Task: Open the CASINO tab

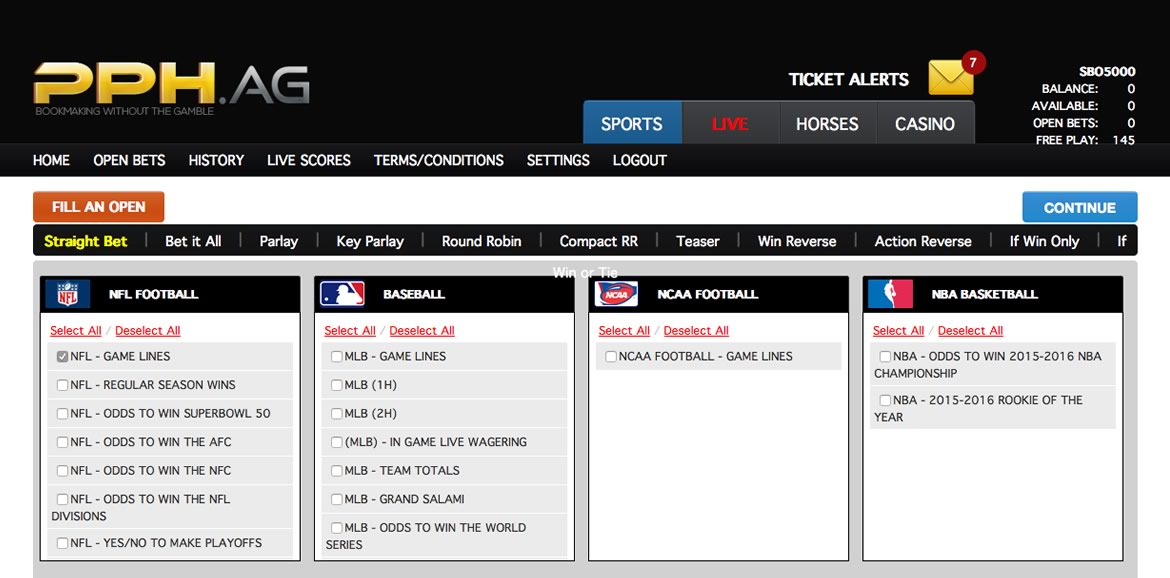Action: (x=925, y=123)
